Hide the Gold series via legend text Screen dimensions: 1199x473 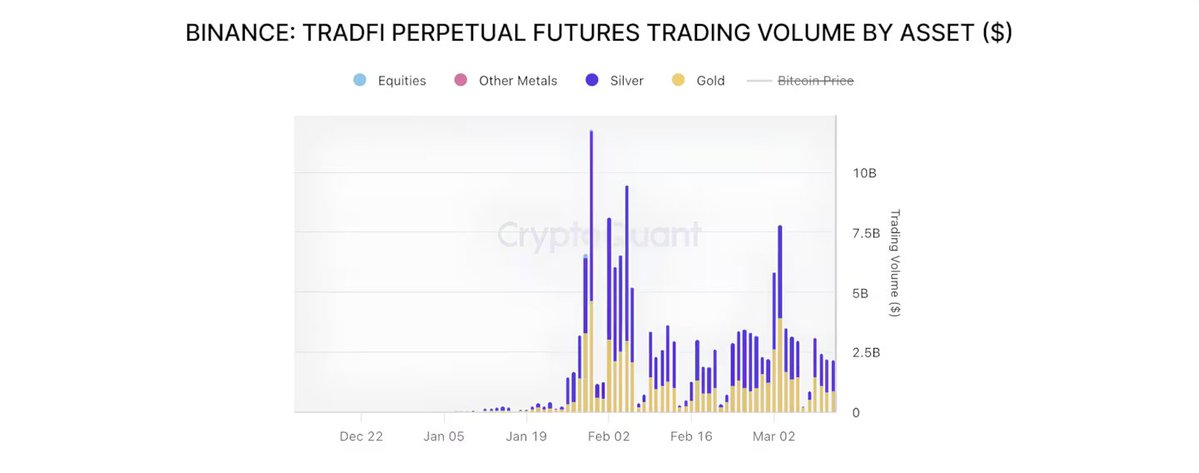pos(710,80)
